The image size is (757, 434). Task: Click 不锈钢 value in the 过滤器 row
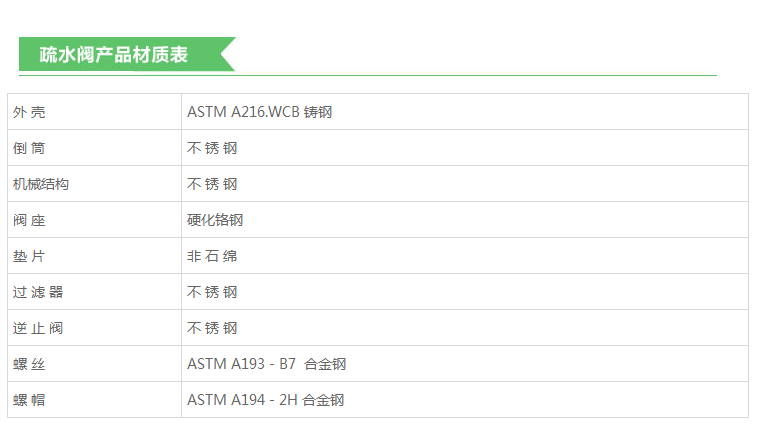(x=212, y=292)
